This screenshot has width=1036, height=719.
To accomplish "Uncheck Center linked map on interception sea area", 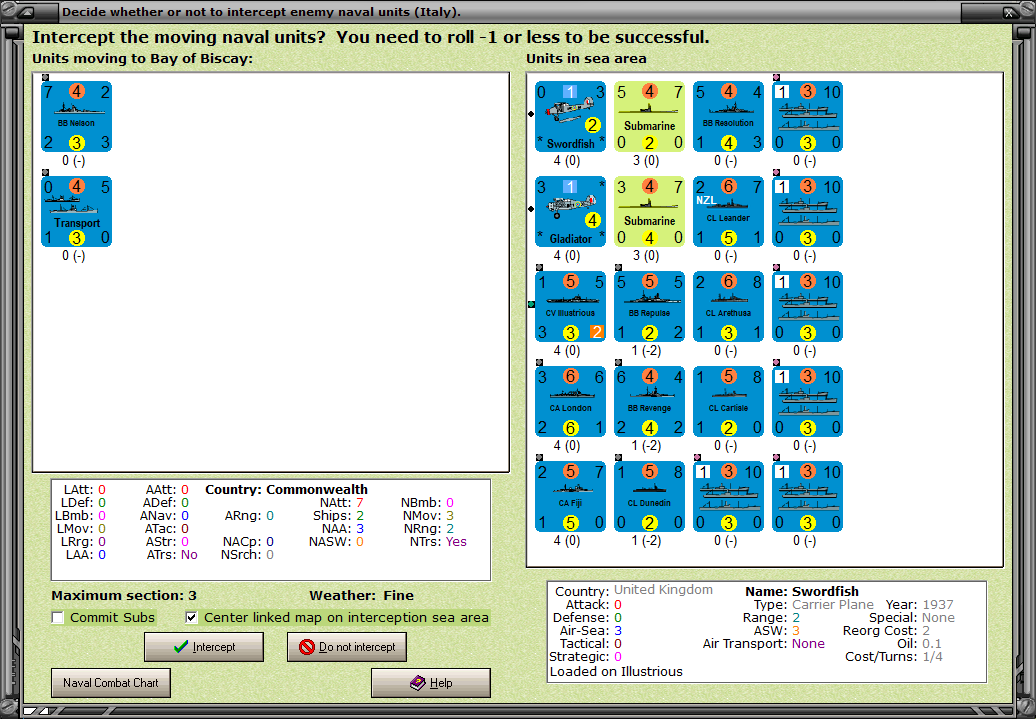I will [x=192, y=618].
